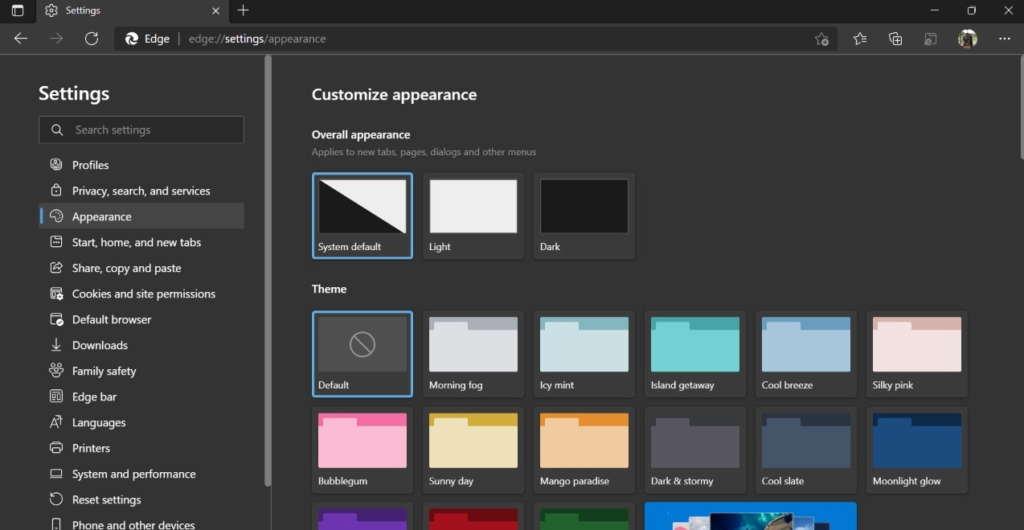The image size is (1024, 530).
Task: Select the System default appearance option
Action: point(362,215)
